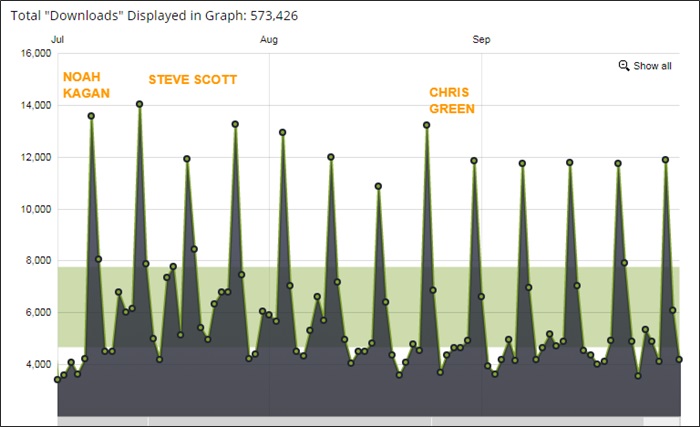700x427 pixels.
Task: Click peak data point below NOAH KAGAN label
Action: coord(91,116)
